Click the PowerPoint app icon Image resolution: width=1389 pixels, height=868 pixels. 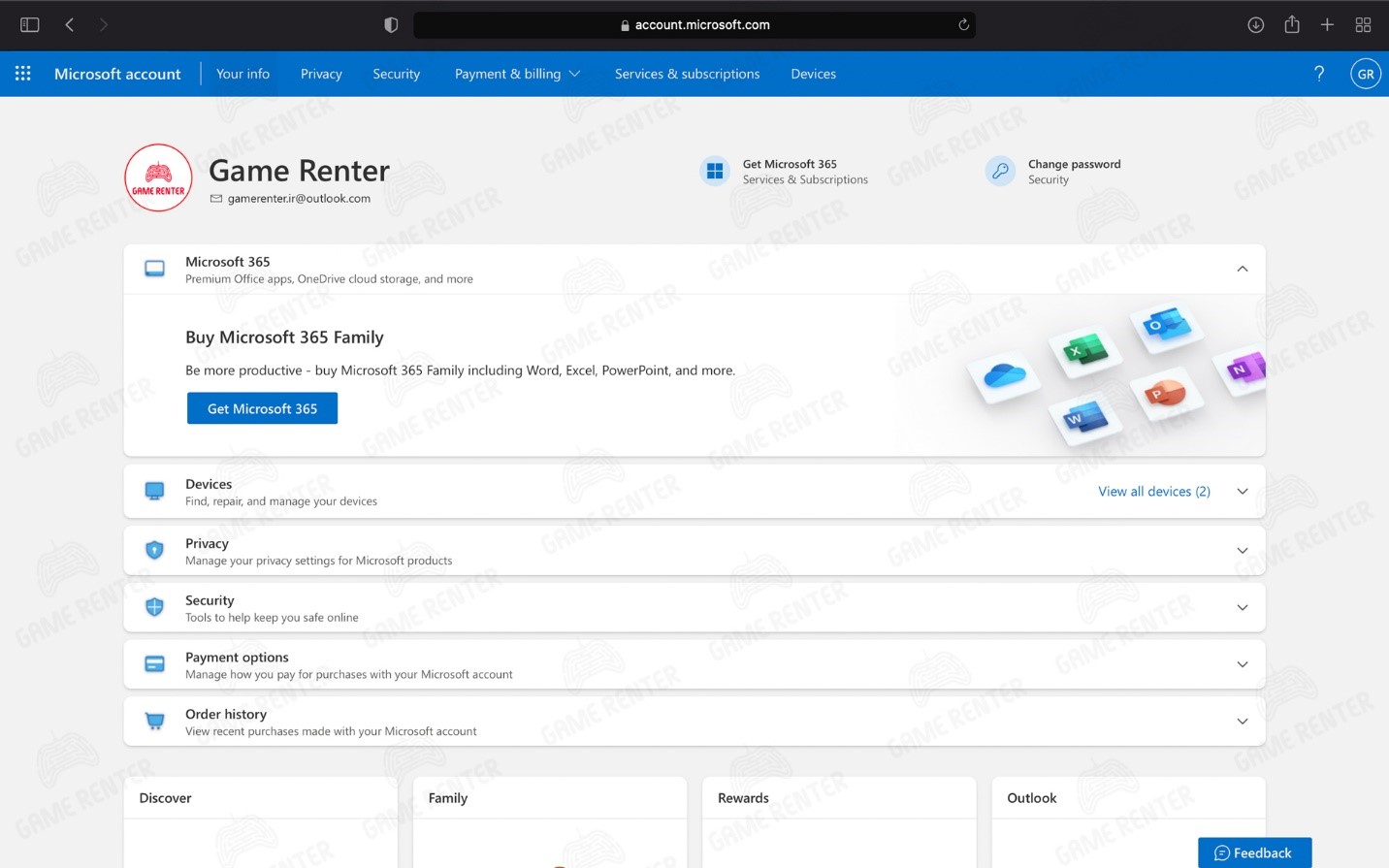tap(1165, 393)
